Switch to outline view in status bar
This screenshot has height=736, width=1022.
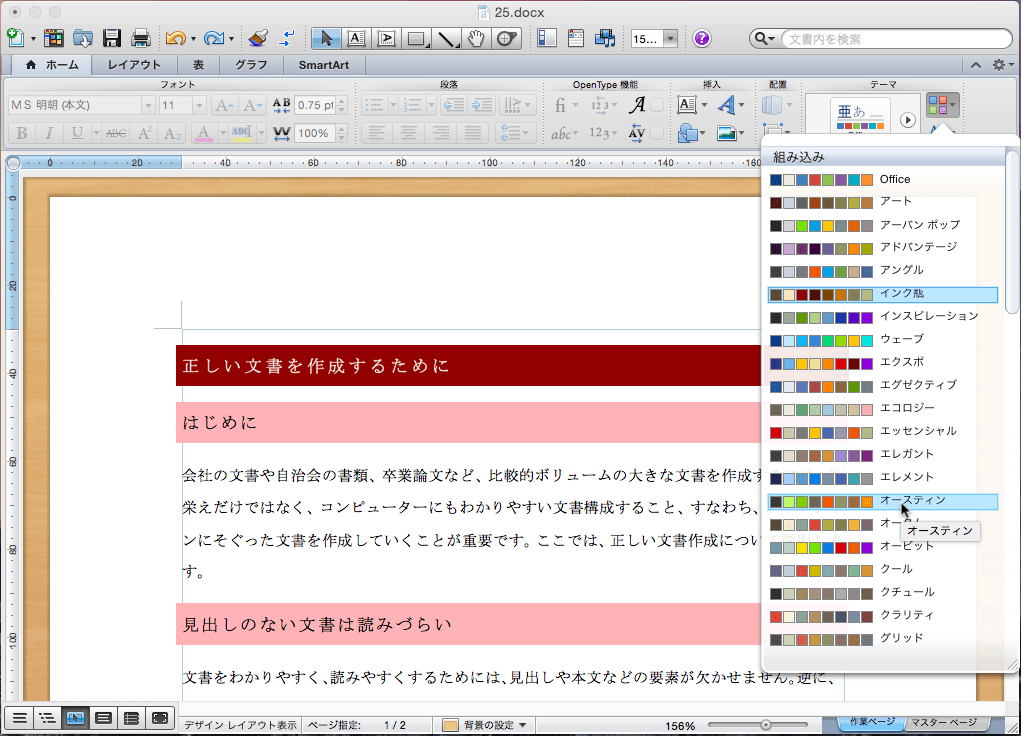pyautogui.click(x=47, y=718)
